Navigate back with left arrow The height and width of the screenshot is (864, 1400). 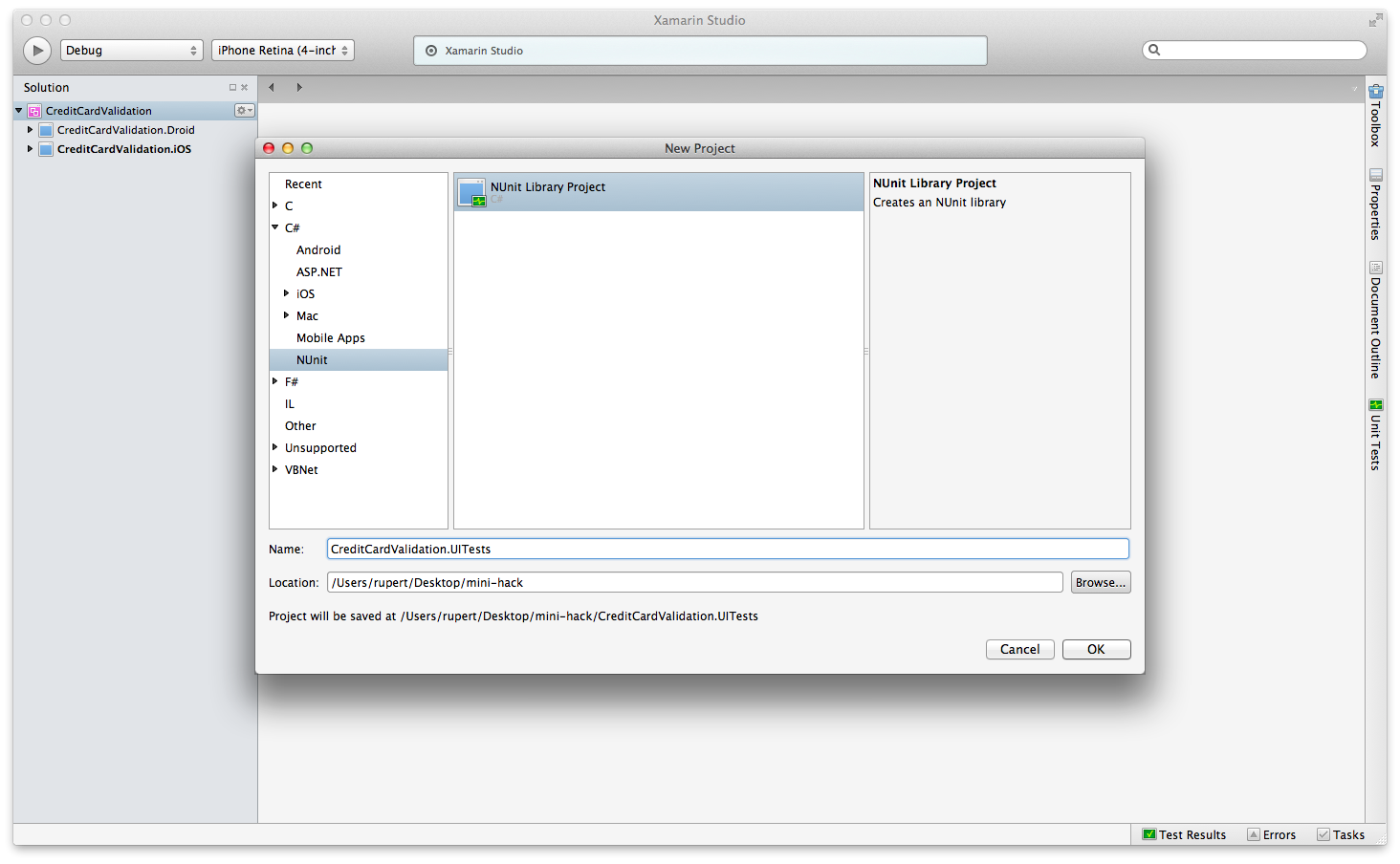pos(272,88)
